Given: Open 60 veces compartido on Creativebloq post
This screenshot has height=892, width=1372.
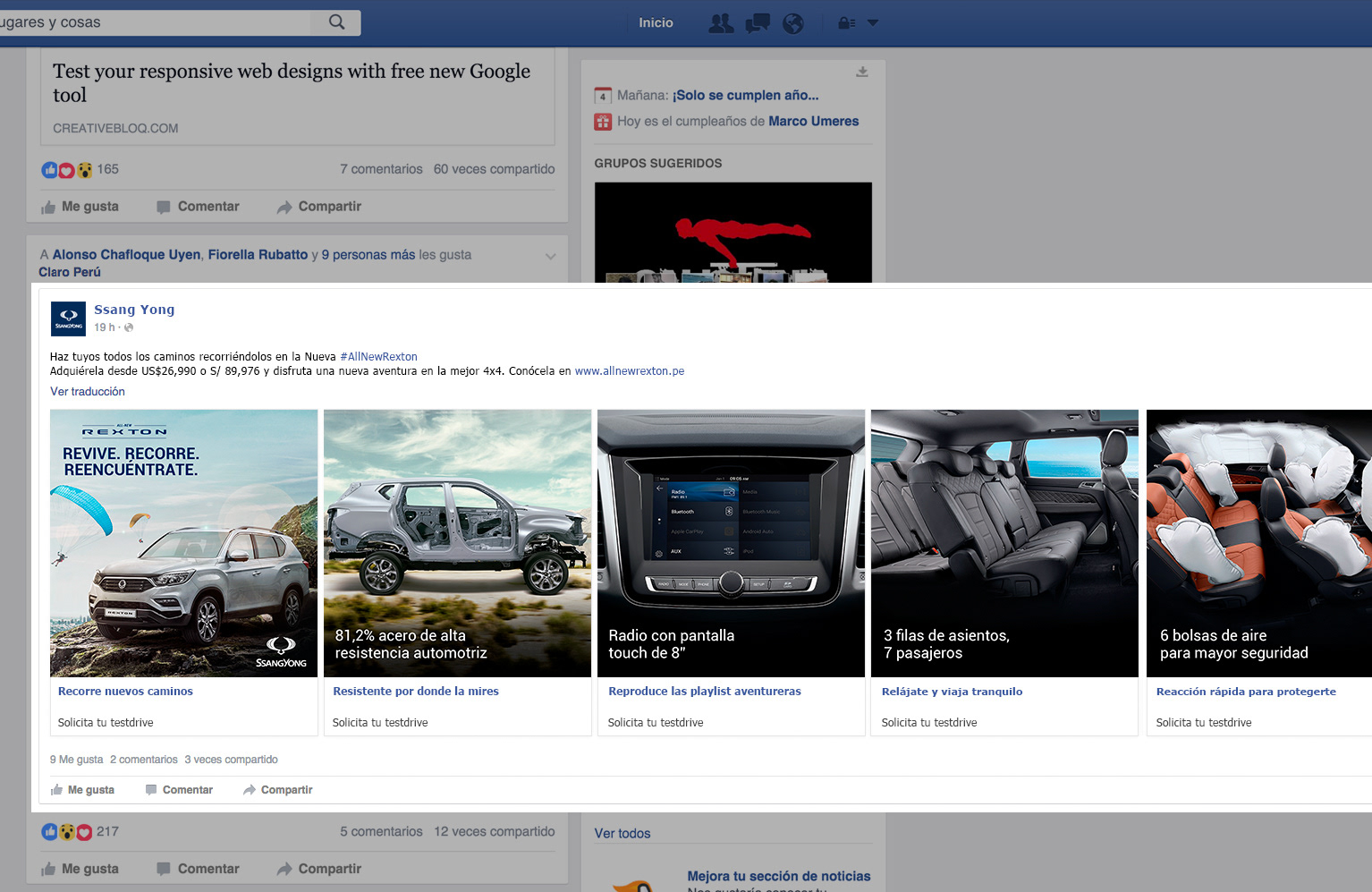Looking at the screenshot, I should pyautogui.click(x=495, y=169).
